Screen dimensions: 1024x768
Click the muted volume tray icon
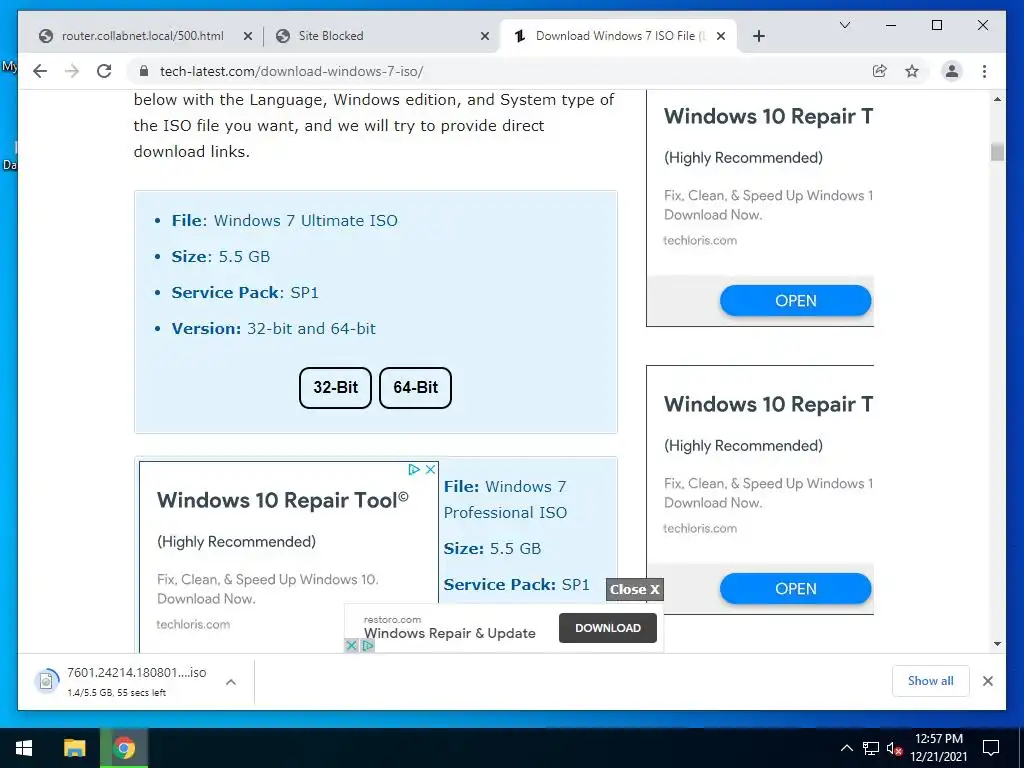[x=894, y=748]
